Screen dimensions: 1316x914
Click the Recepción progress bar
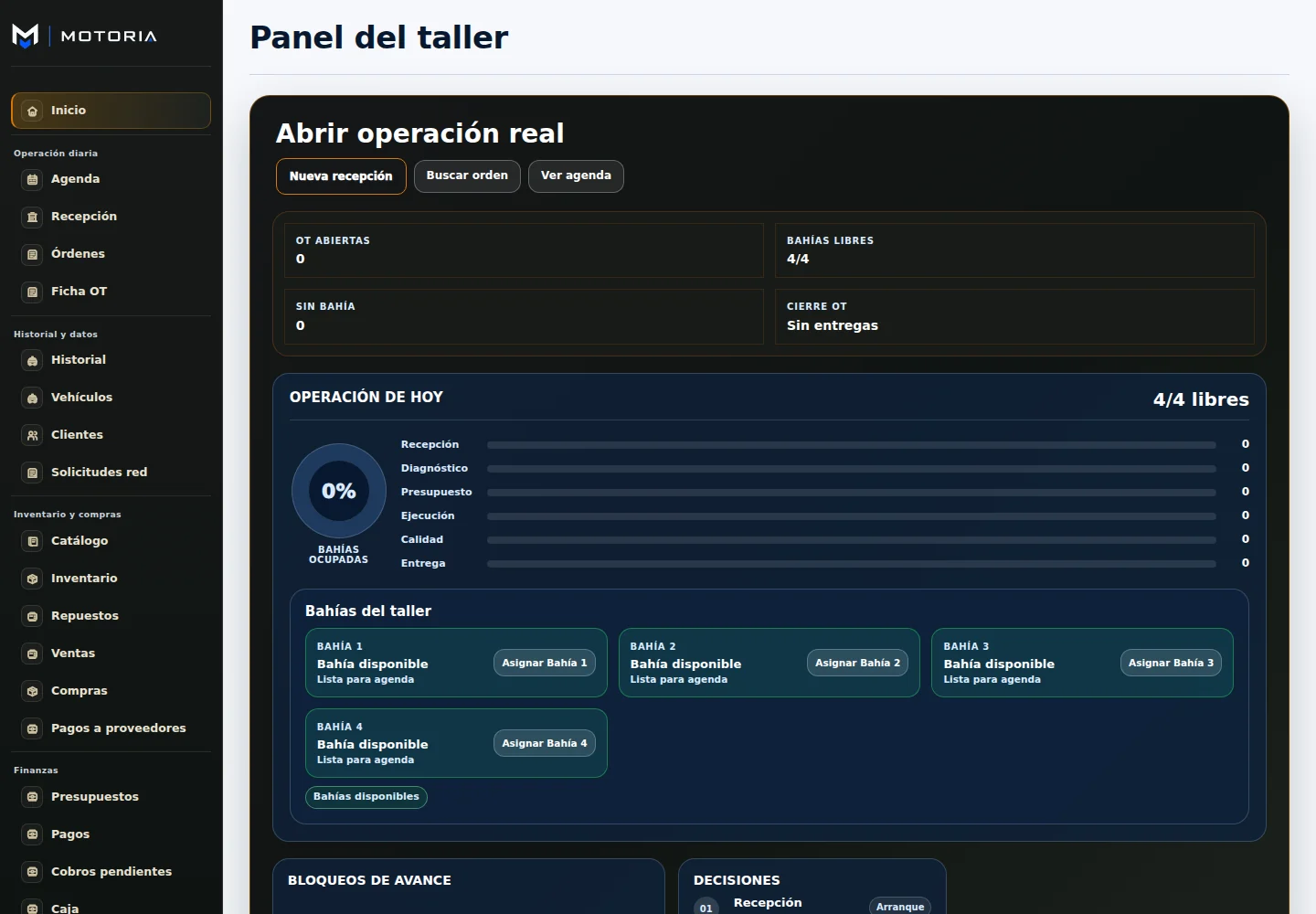[x=851, y=445]
